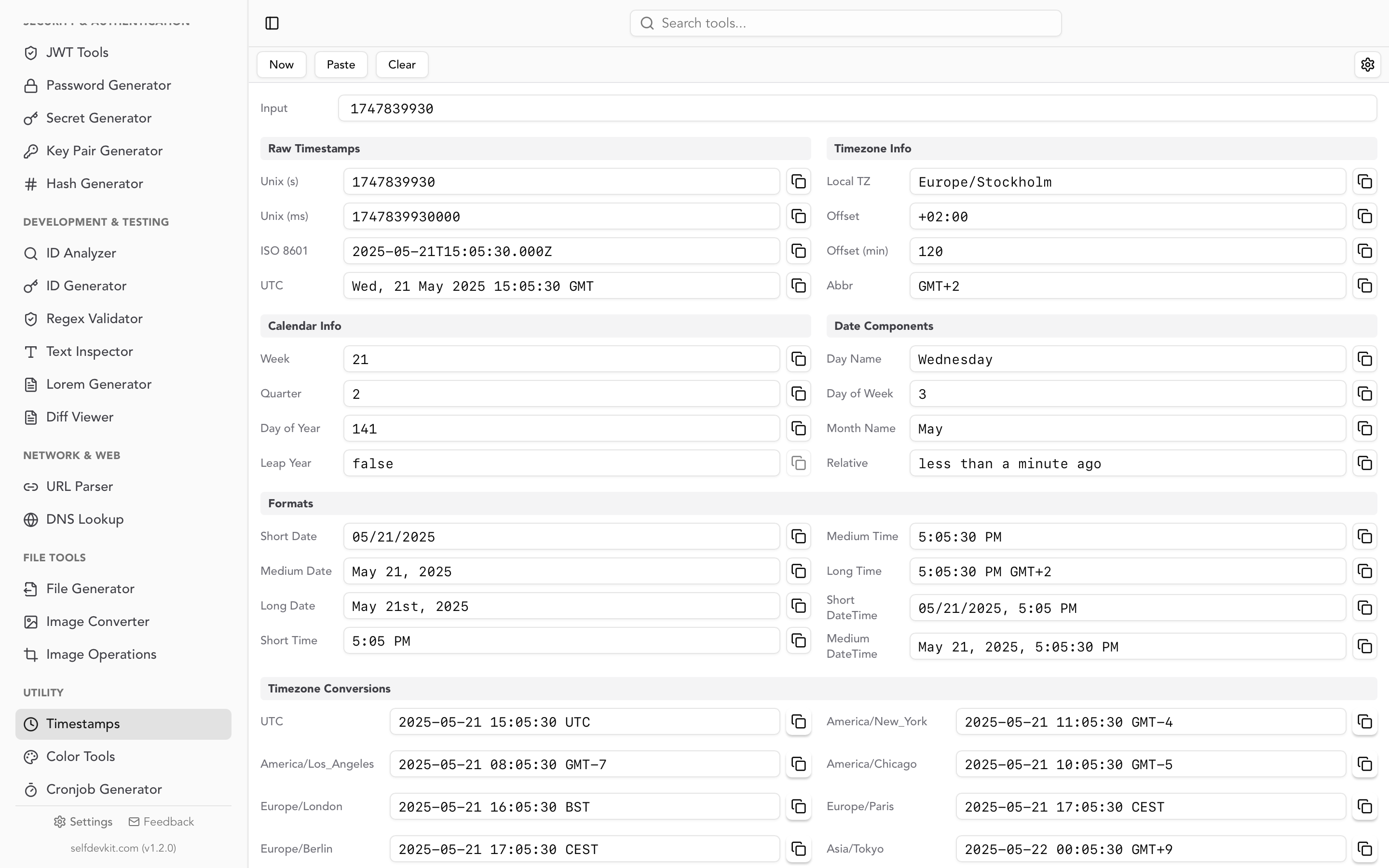1389x868 pixels.
Task: Copy the Offset (min) value
Action: pos(1364,251)
